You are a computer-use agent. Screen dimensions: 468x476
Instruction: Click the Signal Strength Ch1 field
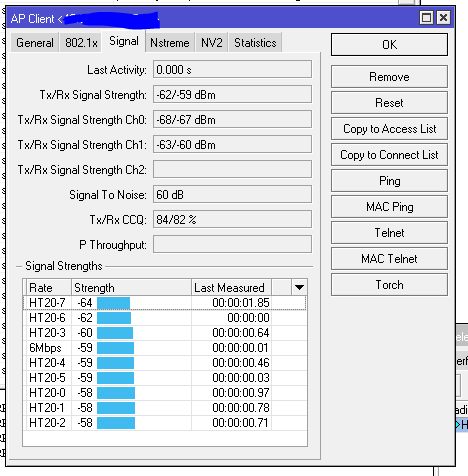[232, 144]
